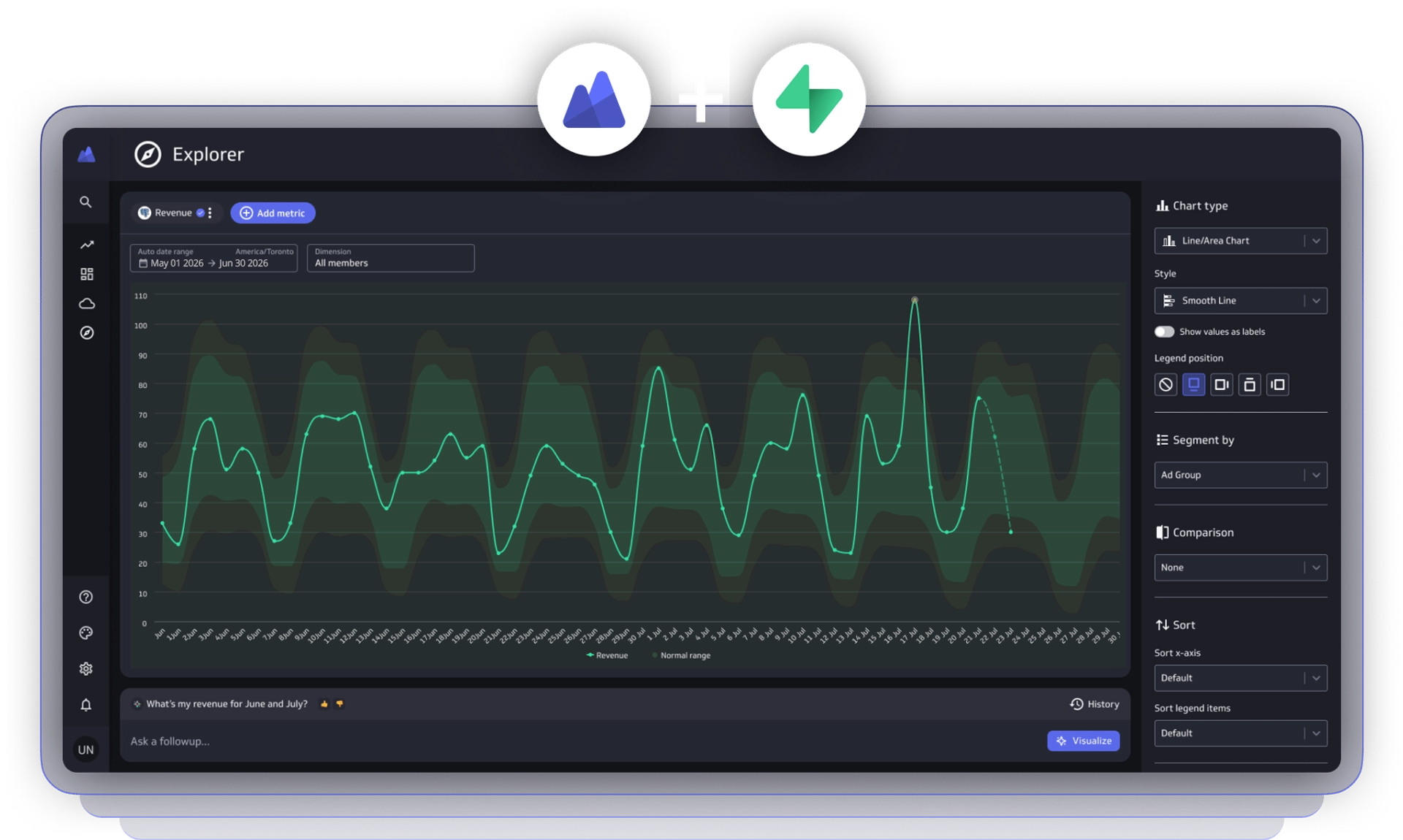Give thumbs down to the revenue answer
Screen dimensions: 1403x840
pos(340,704)
